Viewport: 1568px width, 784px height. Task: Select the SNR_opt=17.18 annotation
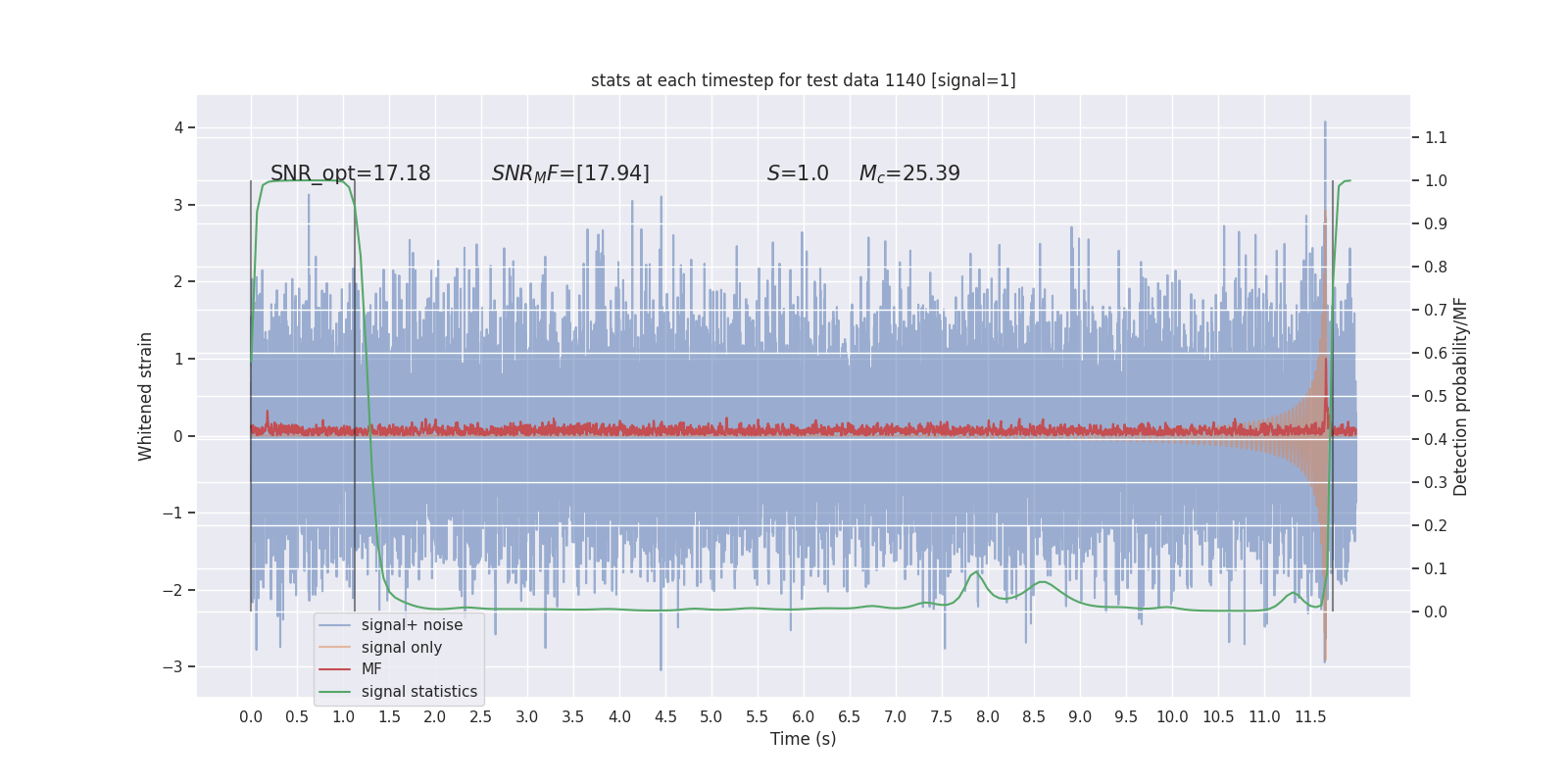coord(351,173)
